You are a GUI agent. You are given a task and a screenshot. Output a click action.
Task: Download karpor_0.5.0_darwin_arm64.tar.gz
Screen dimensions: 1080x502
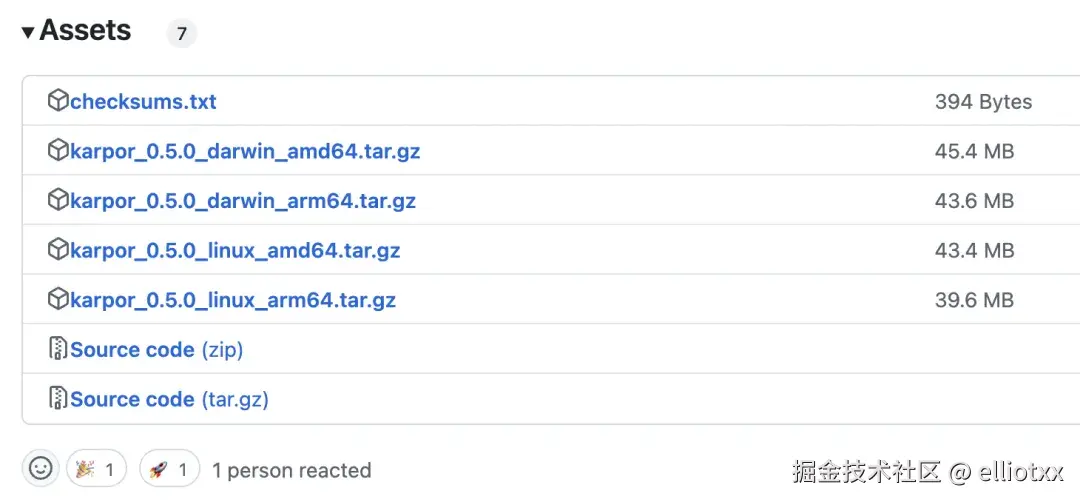[x=243, y=201]
